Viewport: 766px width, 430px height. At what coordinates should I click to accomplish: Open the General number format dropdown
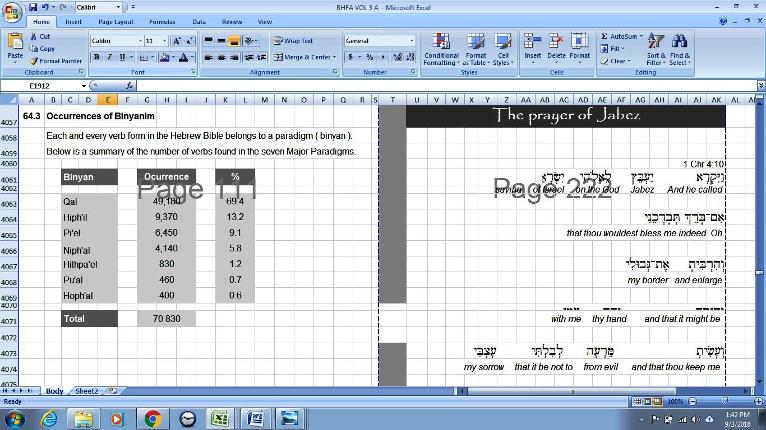pyautogui.click(x=411, y=41)
